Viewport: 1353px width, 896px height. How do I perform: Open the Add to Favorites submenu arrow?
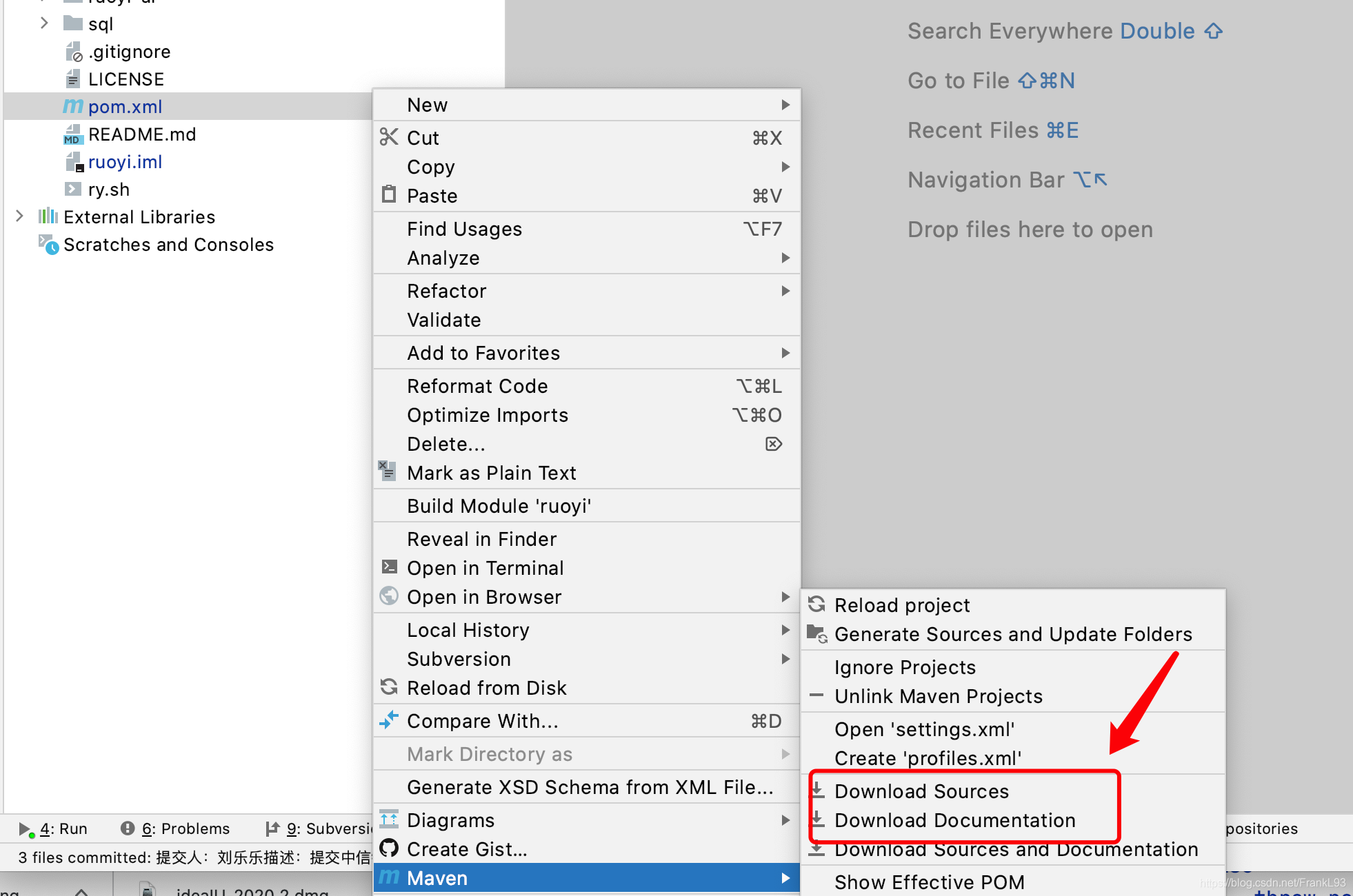coord(785,353)
